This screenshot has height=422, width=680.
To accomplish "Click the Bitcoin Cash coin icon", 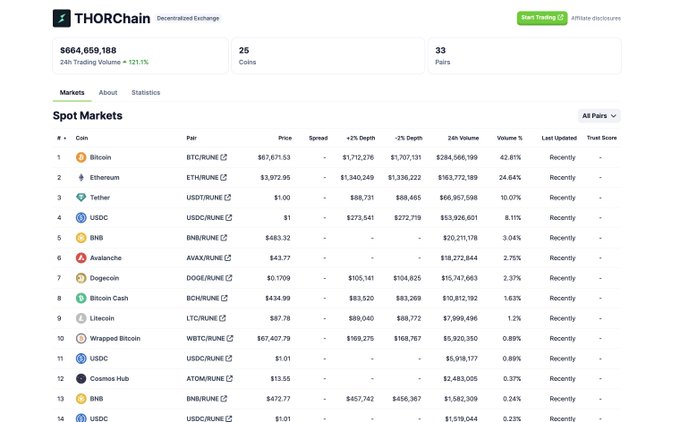I will (x=81, y=298).
